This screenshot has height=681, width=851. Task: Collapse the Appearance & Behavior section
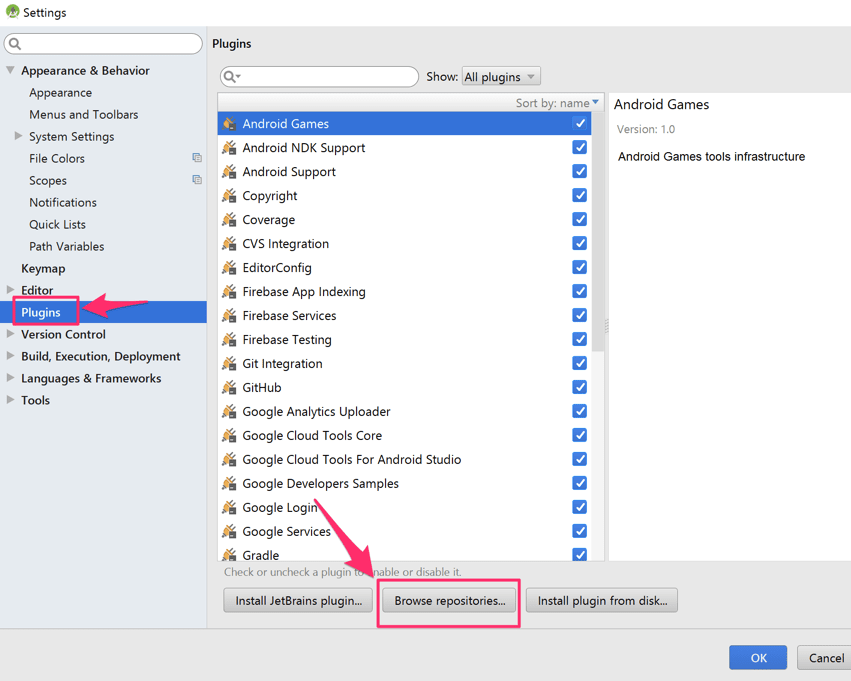point(10,70)
